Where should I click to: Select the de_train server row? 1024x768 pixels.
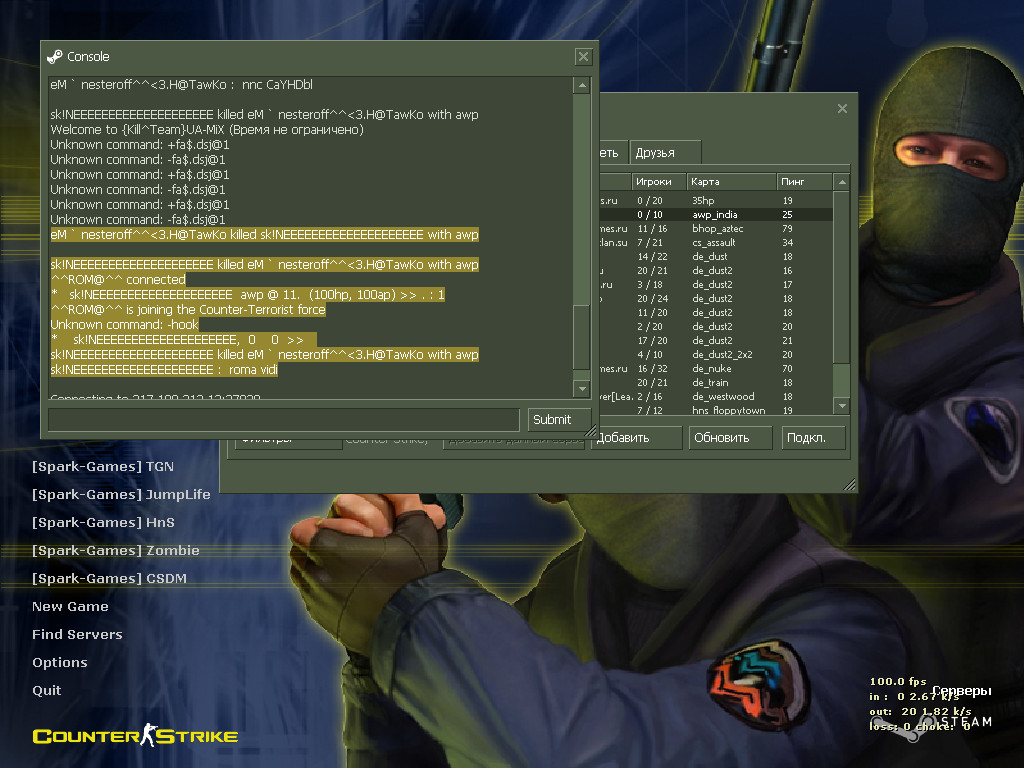tap(716, 383)
